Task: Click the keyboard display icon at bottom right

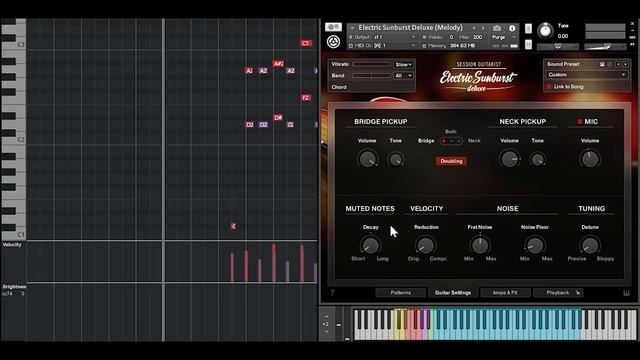Action: 627,293
